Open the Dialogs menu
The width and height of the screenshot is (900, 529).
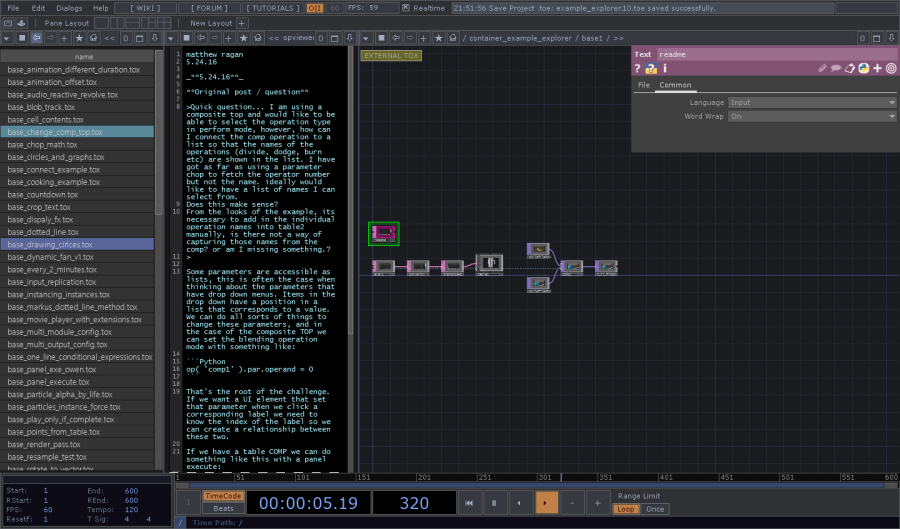click(x=69, y=8)
